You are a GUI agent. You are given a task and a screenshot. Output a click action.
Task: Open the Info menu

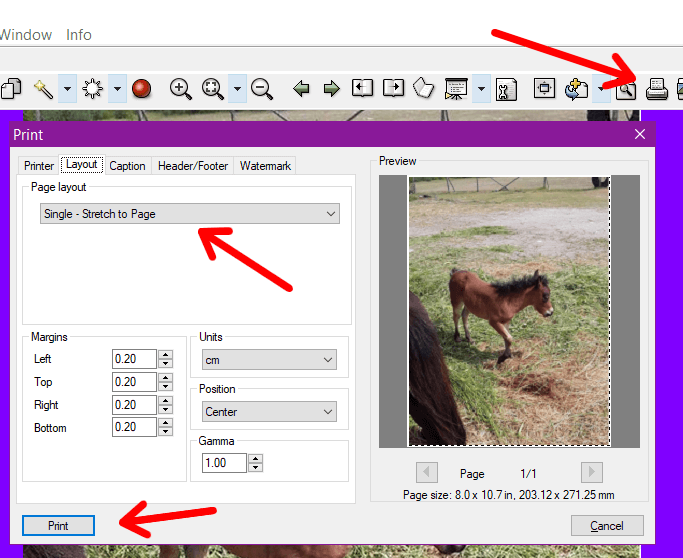coord(79,35)
